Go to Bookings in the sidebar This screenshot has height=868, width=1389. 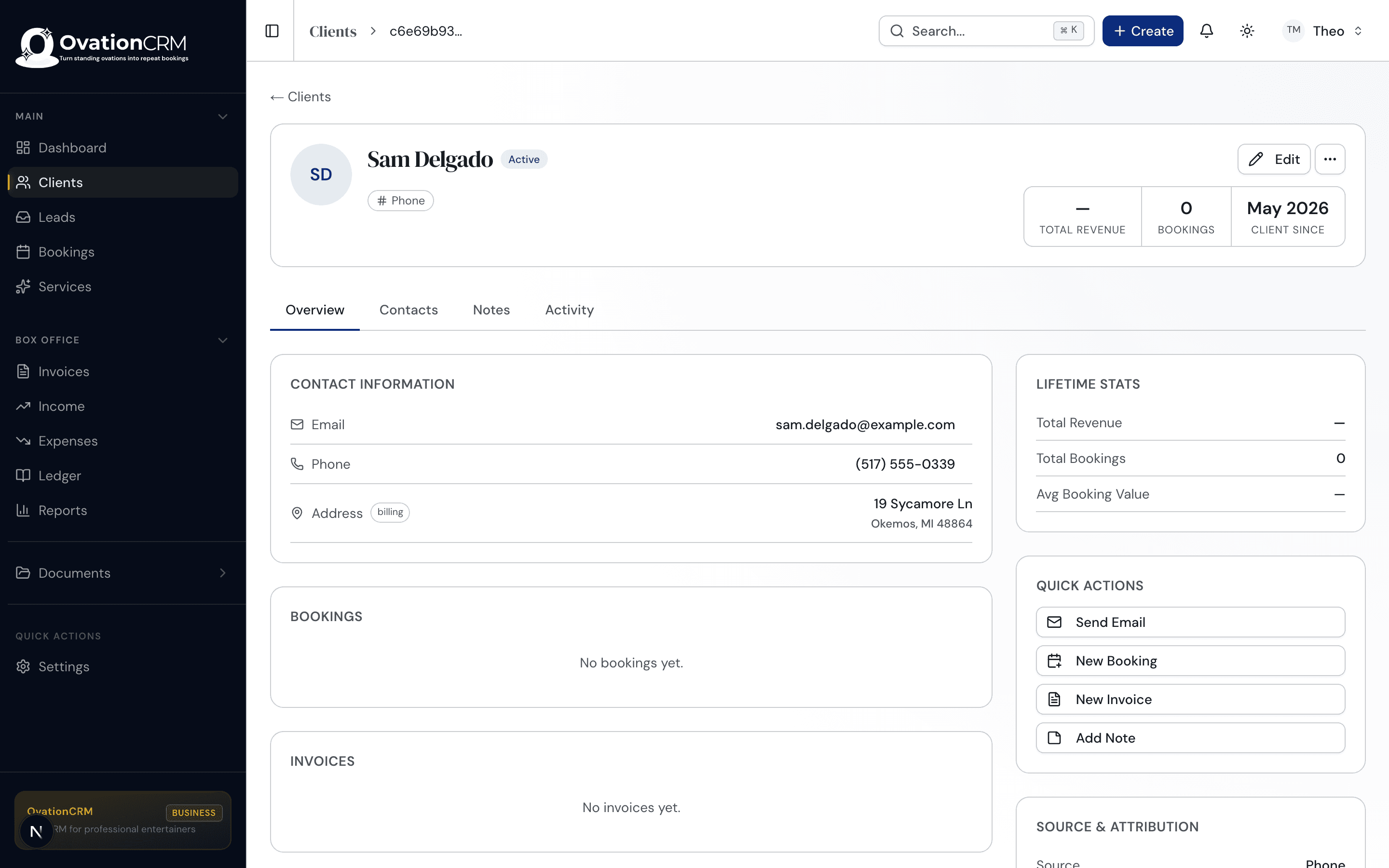(x=123, y=252)
